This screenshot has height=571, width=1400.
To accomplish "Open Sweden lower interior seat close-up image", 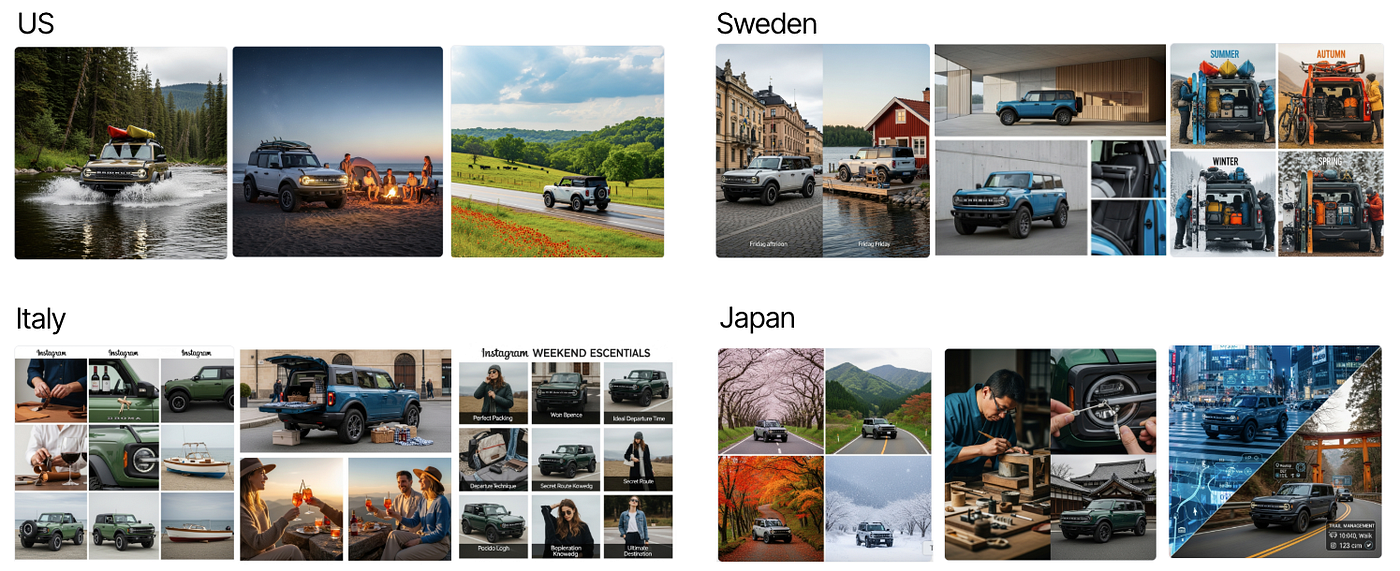I will coord(1128,228).
